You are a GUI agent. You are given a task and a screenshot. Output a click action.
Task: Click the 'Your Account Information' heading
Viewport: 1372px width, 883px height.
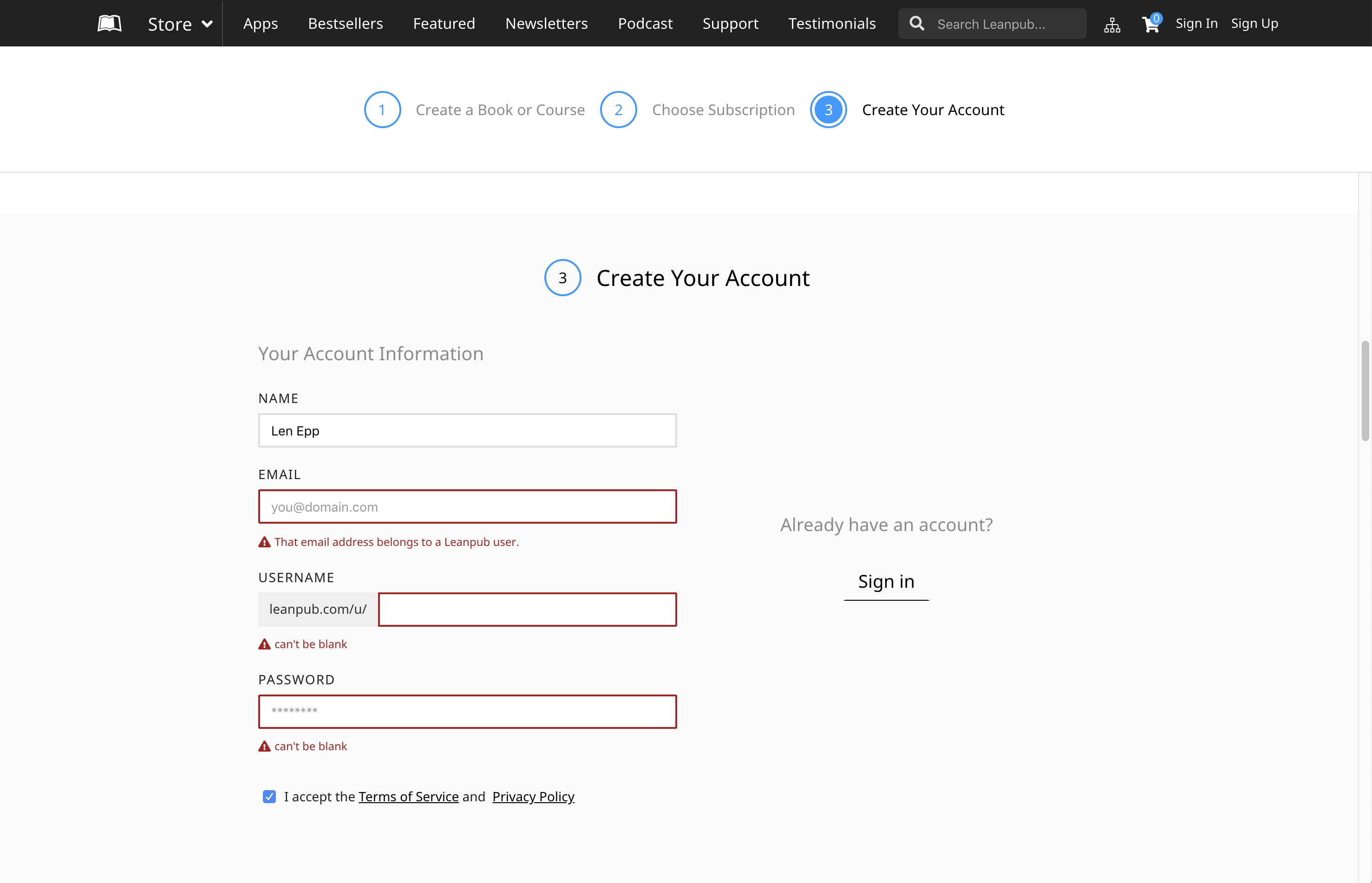pyautogui.click(x=371, y=354)
